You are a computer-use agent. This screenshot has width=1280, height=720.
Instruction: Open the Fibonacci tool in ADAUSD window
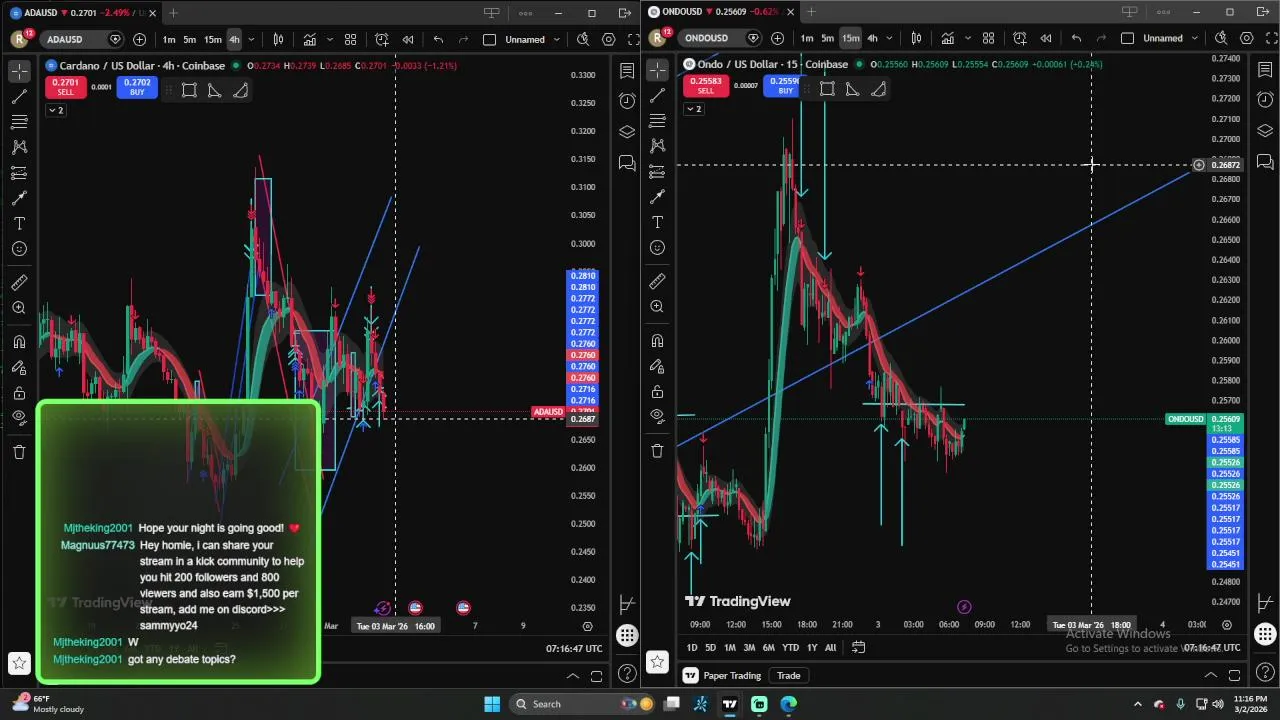click(x=19, y=121)
